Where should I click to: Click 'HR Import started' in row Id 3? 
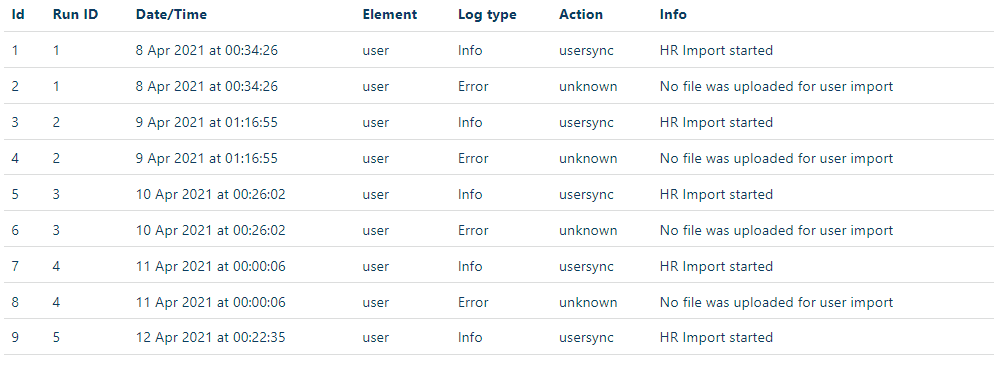click(716, 122)
